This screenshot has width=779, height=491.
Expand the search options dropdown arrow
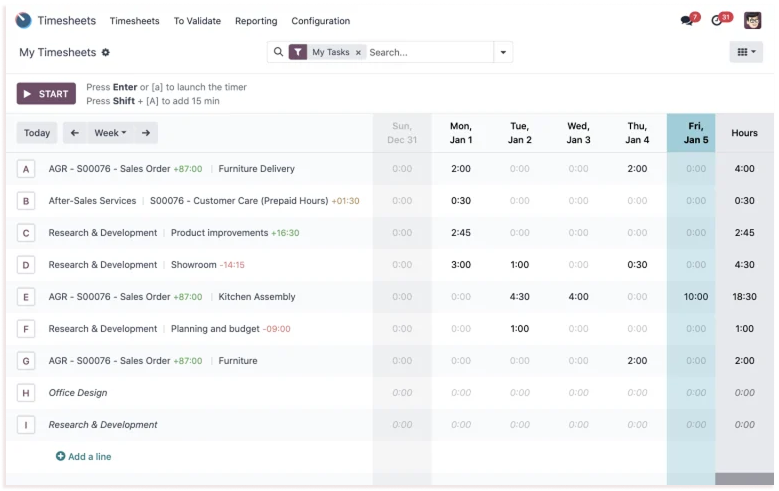(x=503, y=52)
